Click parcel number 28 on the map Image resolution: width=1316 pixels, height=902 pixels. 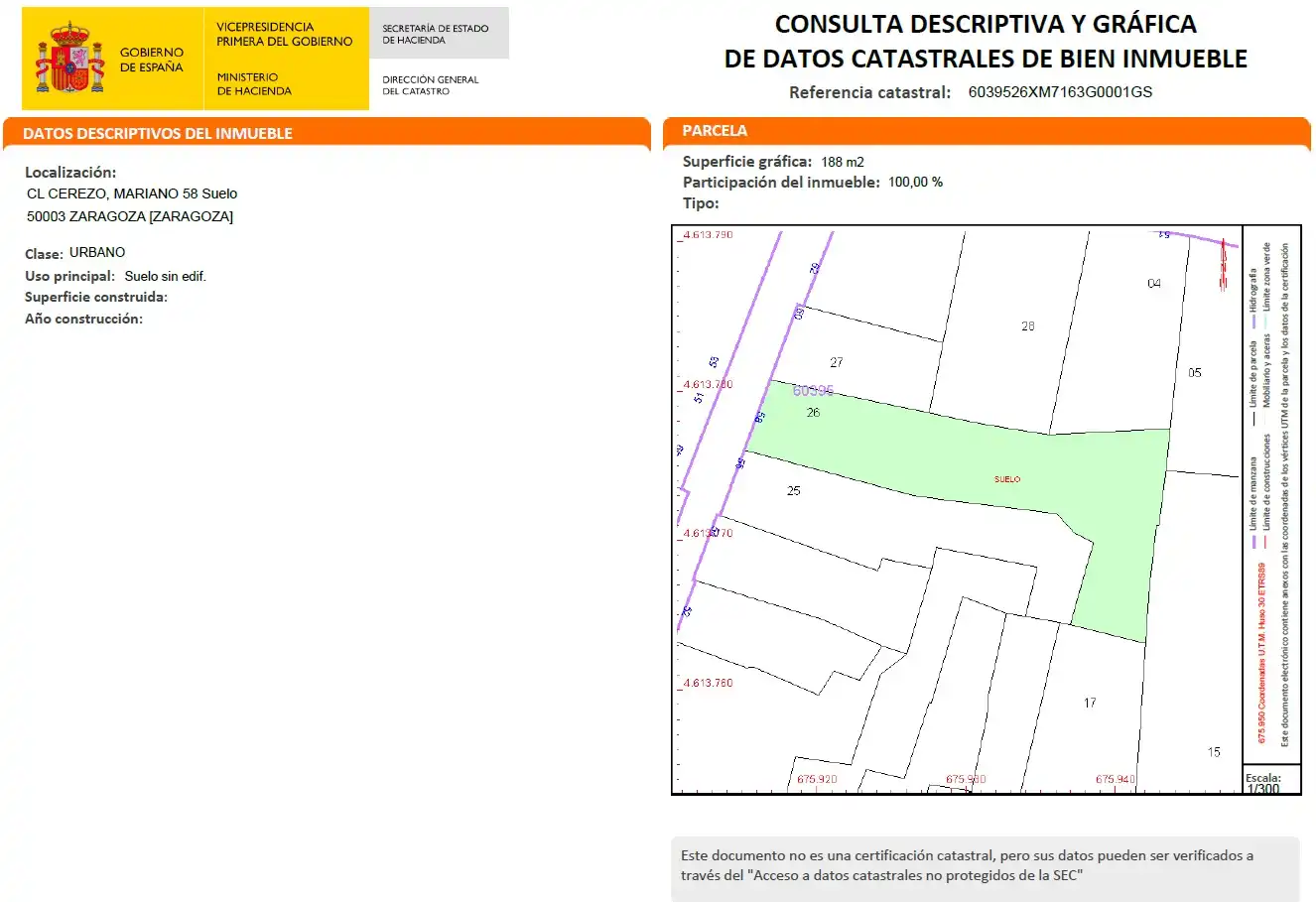(1027, 325)
